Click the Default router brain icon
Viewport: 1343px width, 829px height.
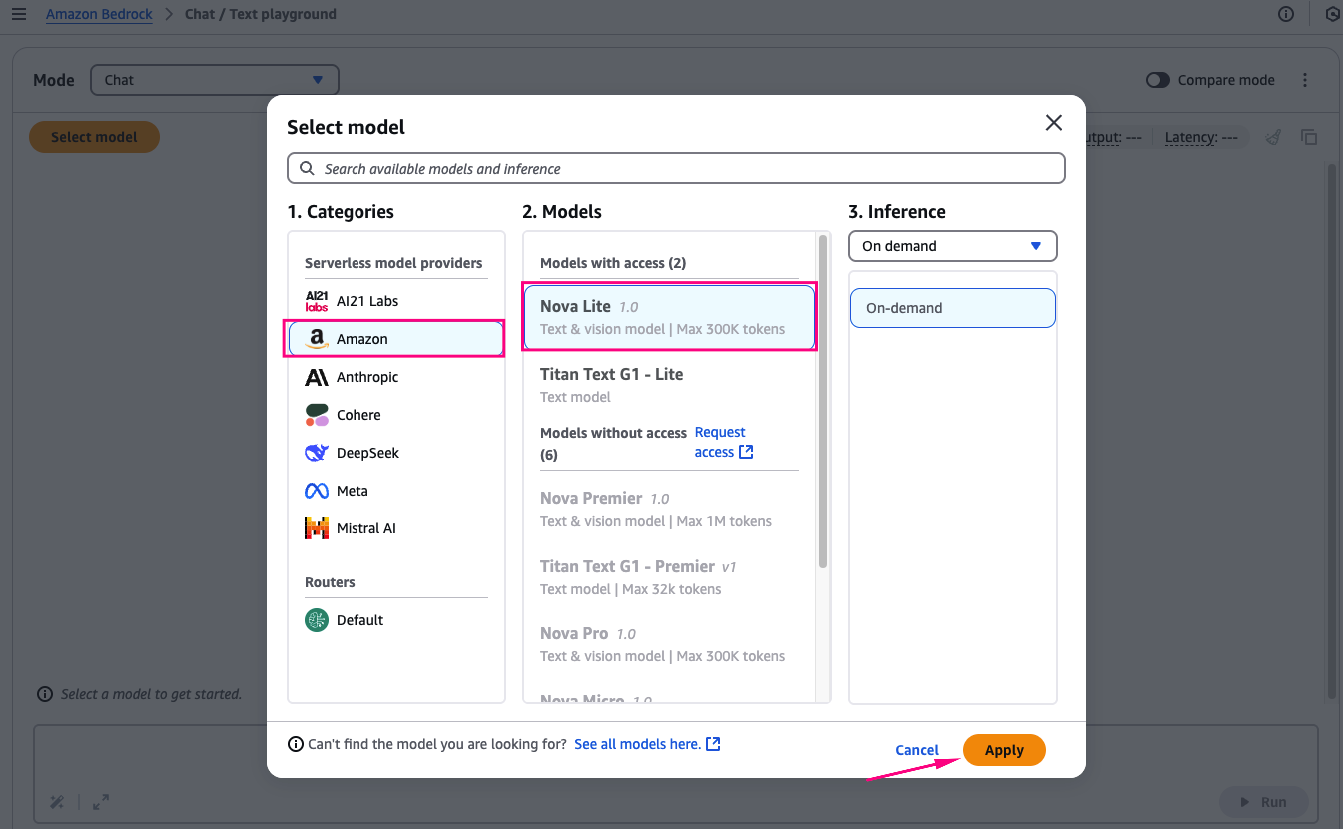(x=317, y=620)
